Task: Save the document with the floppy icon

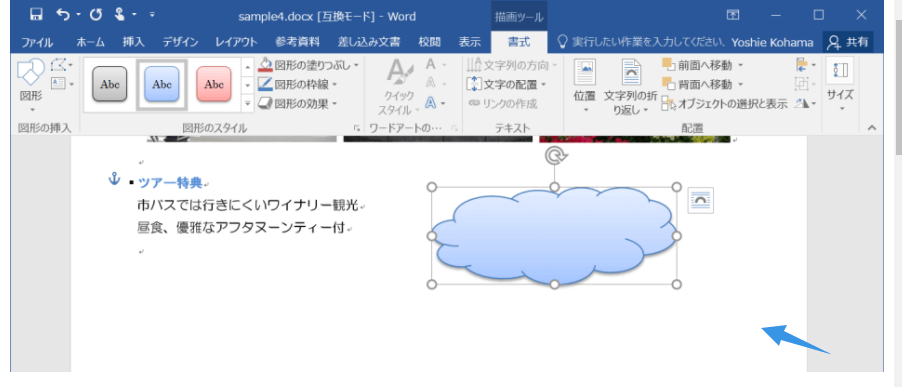Action: click(x=36, y=15)
